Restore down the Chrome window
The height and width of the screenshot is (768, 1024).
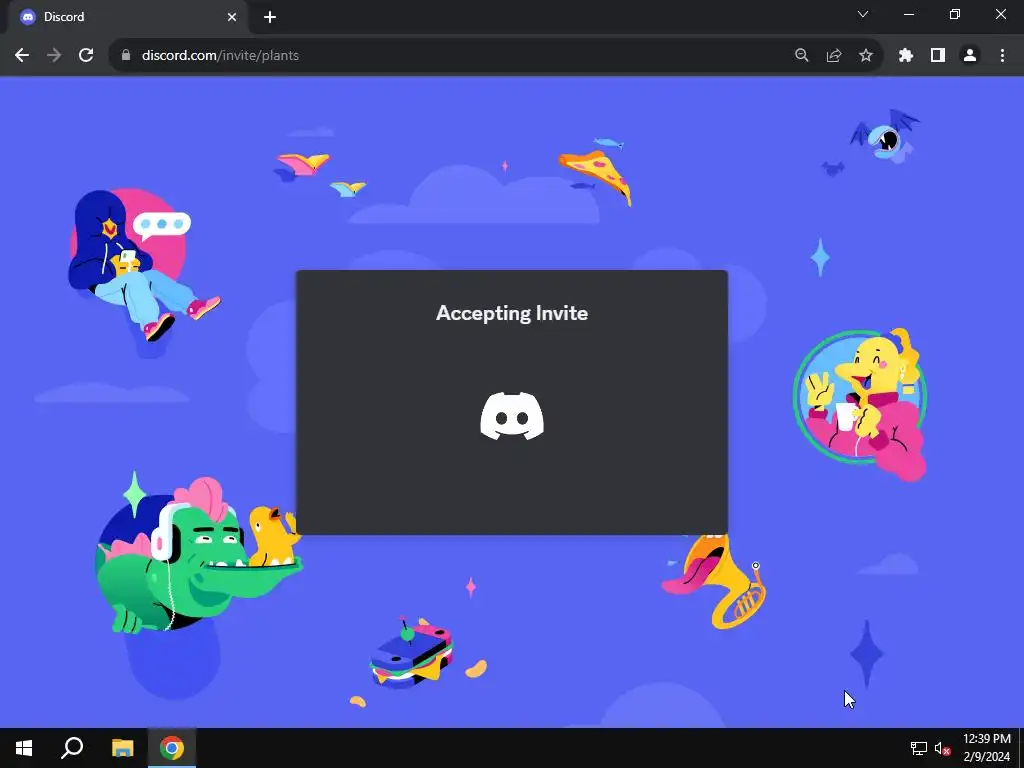point(955,14)
